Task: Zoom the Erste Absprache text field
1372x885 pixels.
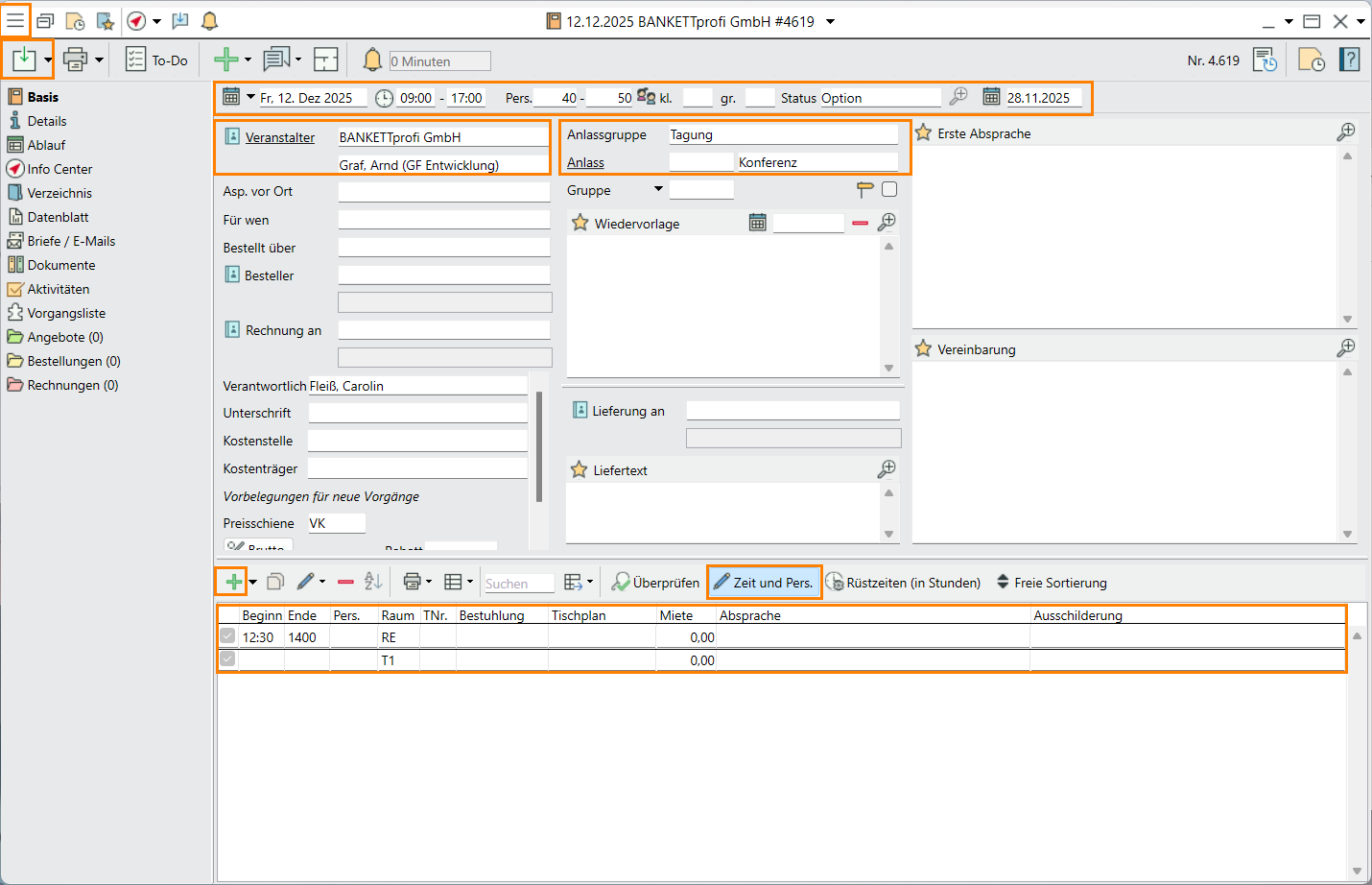Action: pyautogui.click(x=1346, y=132)
